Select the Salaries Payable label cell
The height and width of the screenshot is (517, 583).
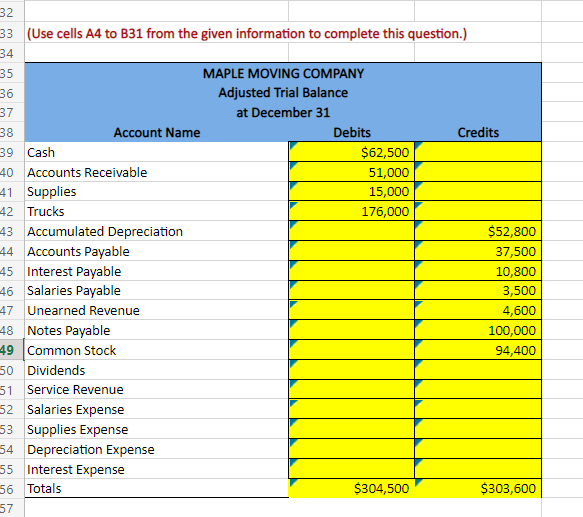156,290
